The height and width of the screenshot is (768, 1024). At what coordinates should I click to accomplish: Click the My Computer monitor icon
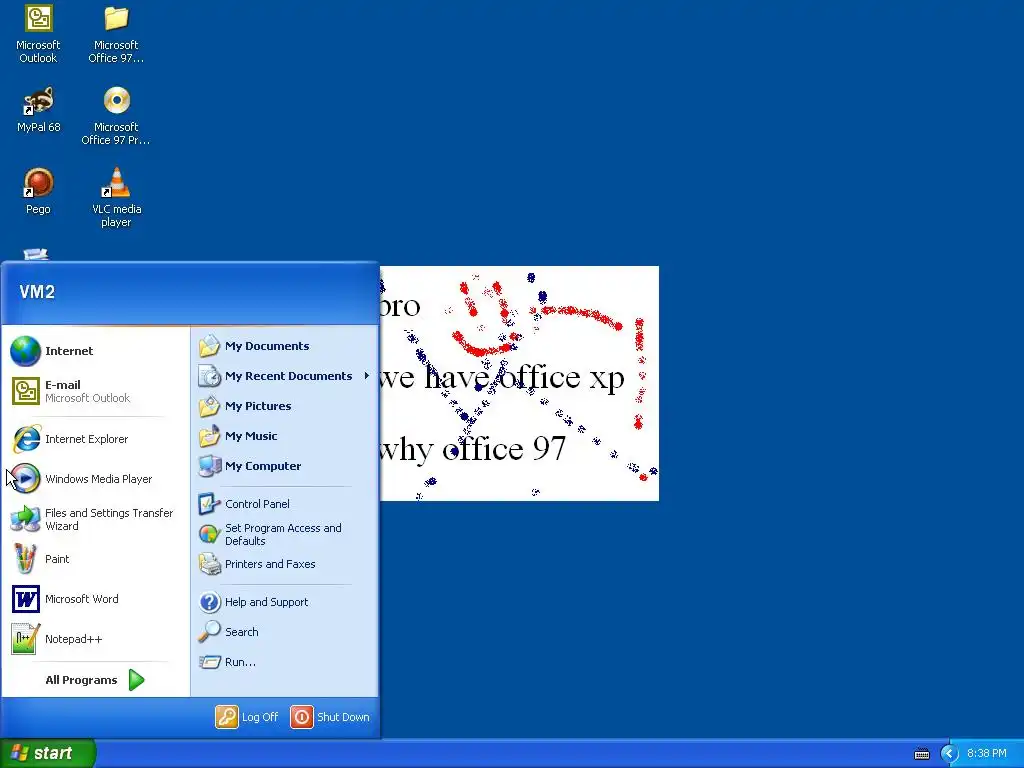pos(210,466)
